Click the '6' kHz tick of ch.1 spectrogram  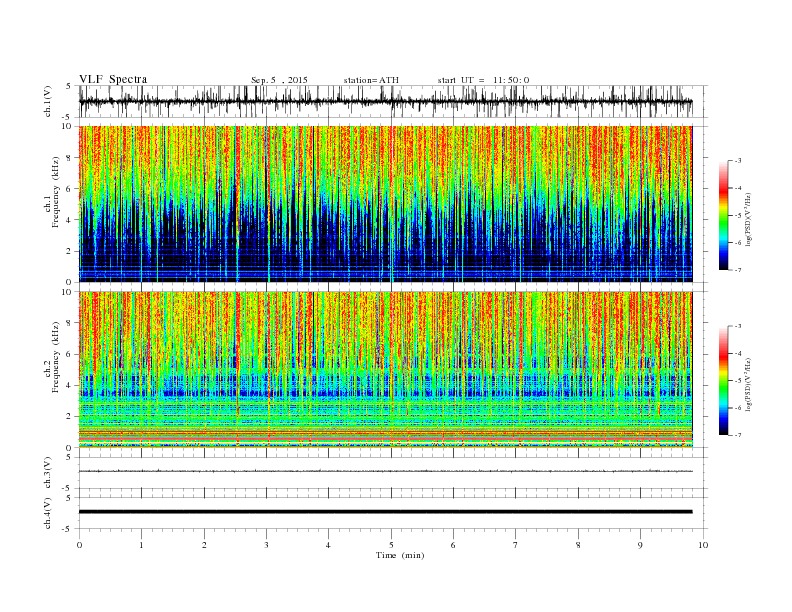pos(70,189)
